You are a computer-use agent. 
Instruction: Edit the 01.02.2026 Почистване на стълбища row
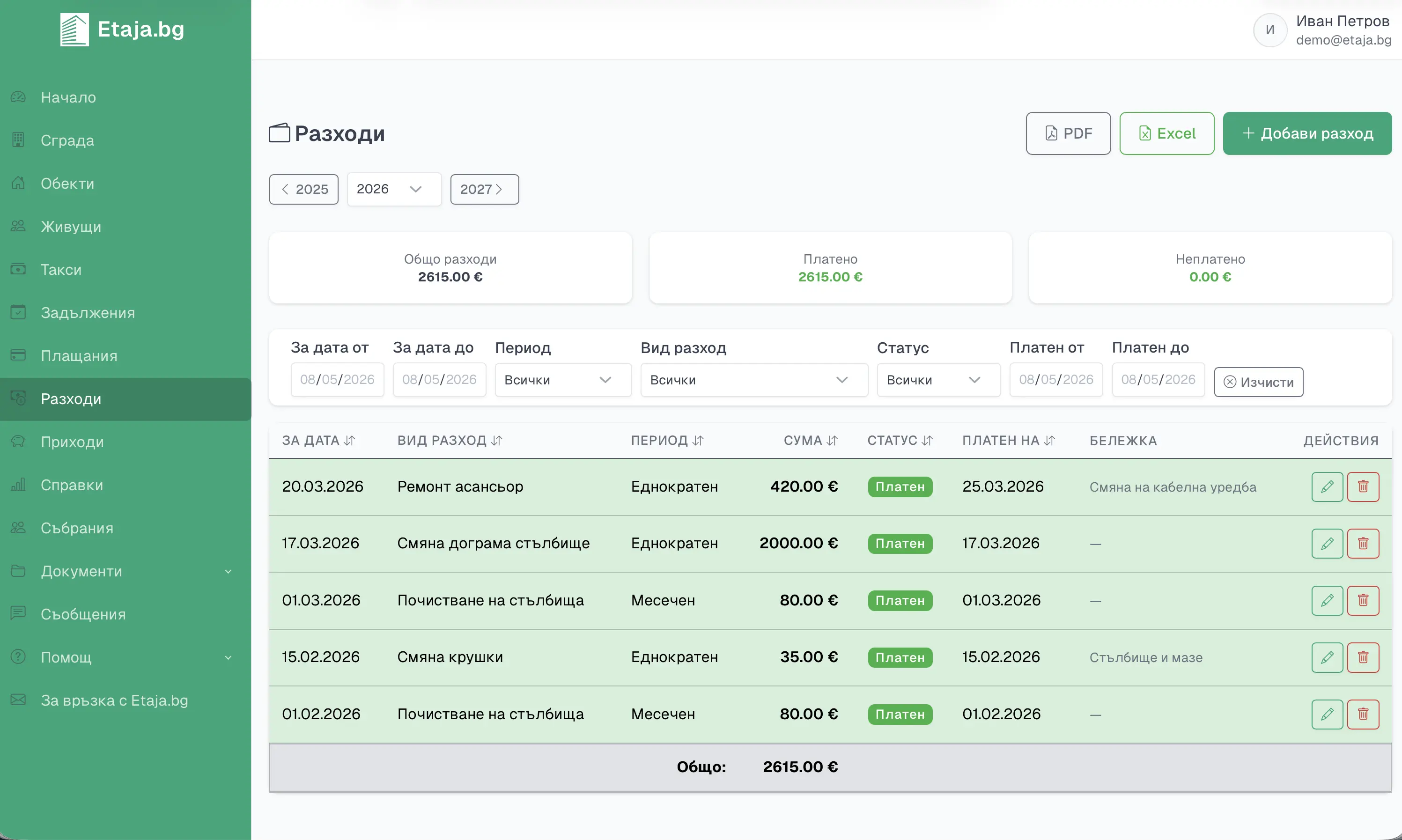1327,715
